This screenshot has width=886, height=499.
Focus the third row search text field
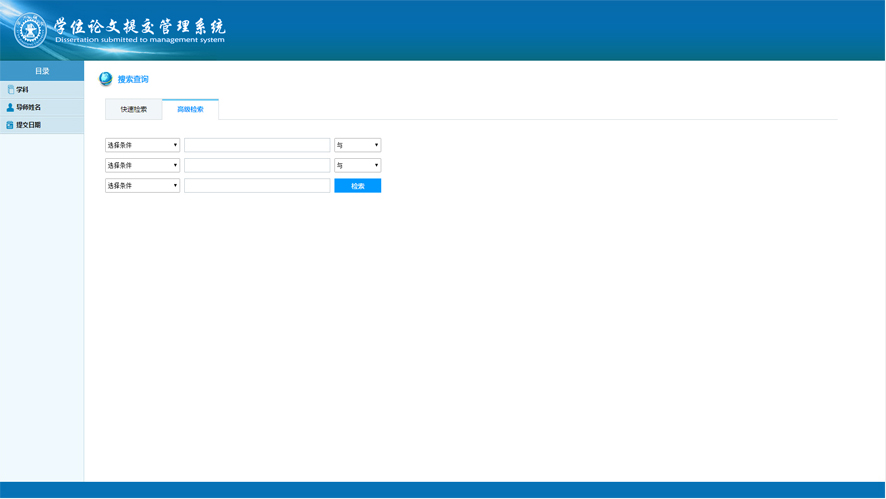257,186
